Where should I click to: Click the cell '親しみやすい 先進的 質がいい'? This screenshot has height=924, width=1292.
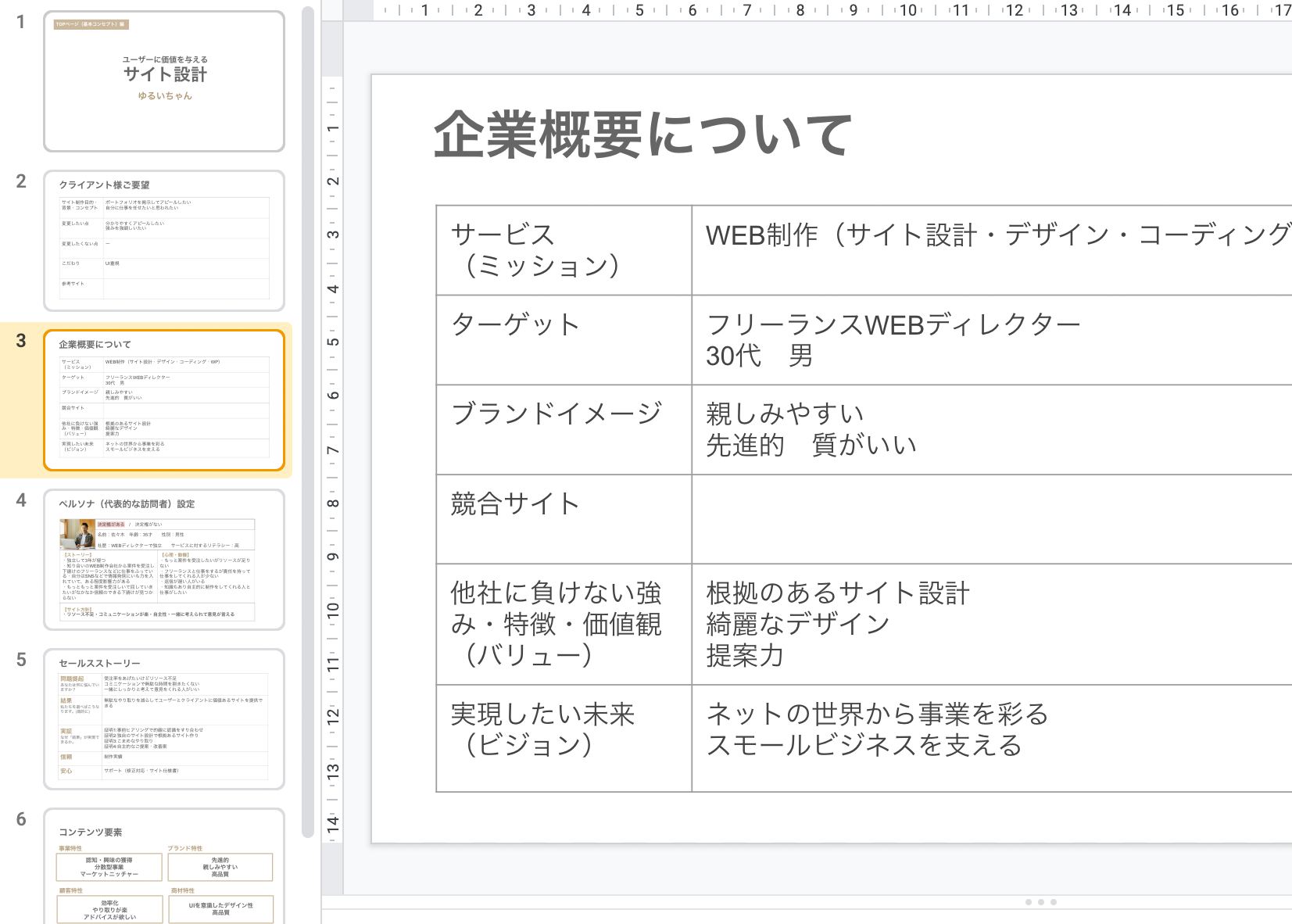coord(992,430)
